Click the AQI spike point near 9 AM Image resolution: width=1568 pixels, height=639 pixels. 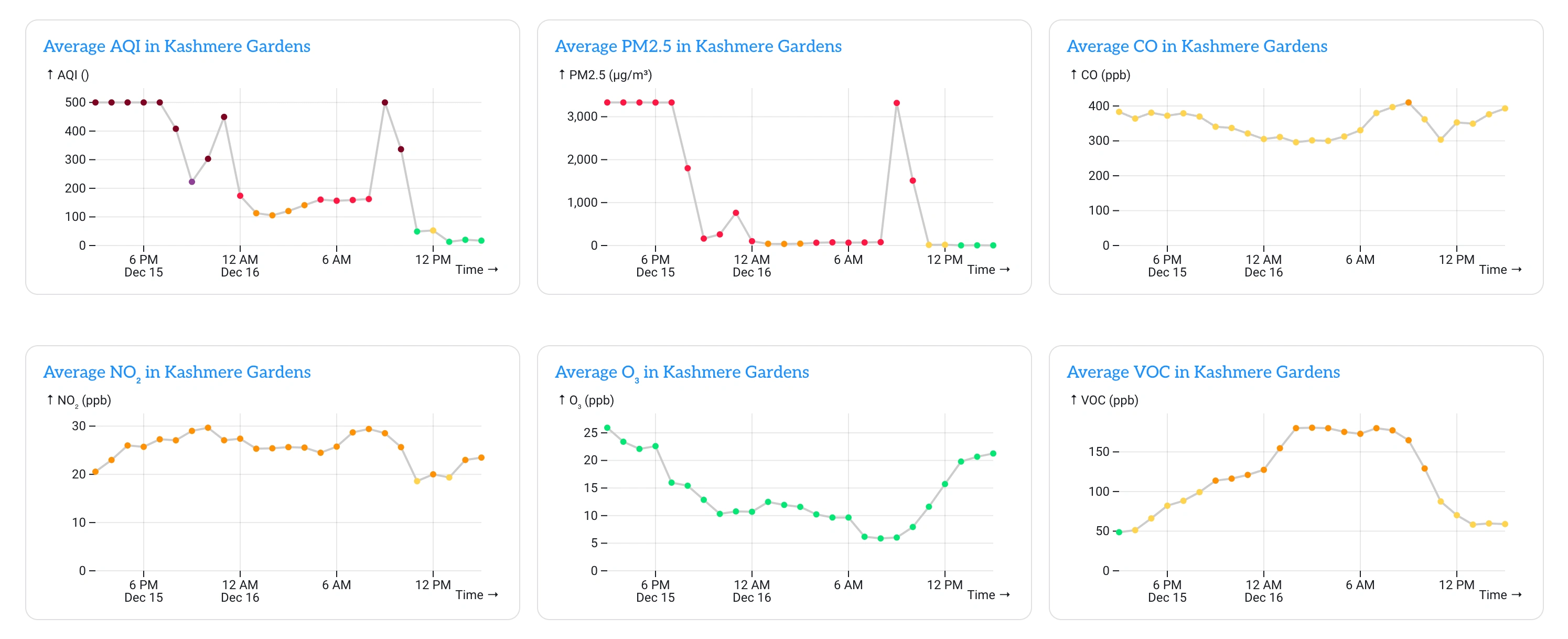(385, 102)
